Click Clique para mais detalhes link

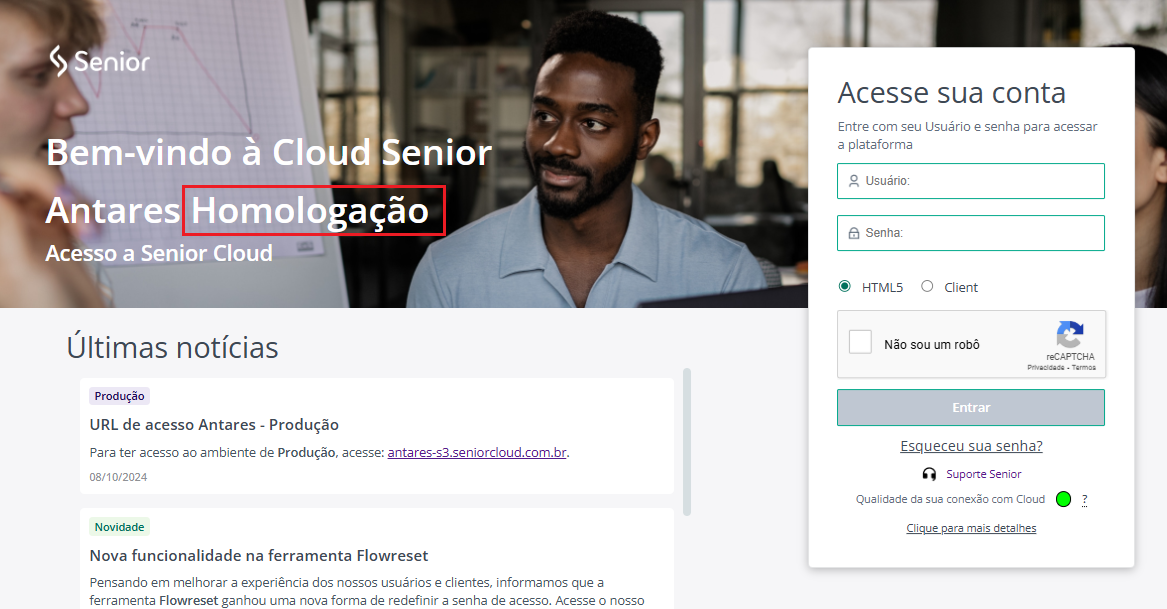coord(971,529)
